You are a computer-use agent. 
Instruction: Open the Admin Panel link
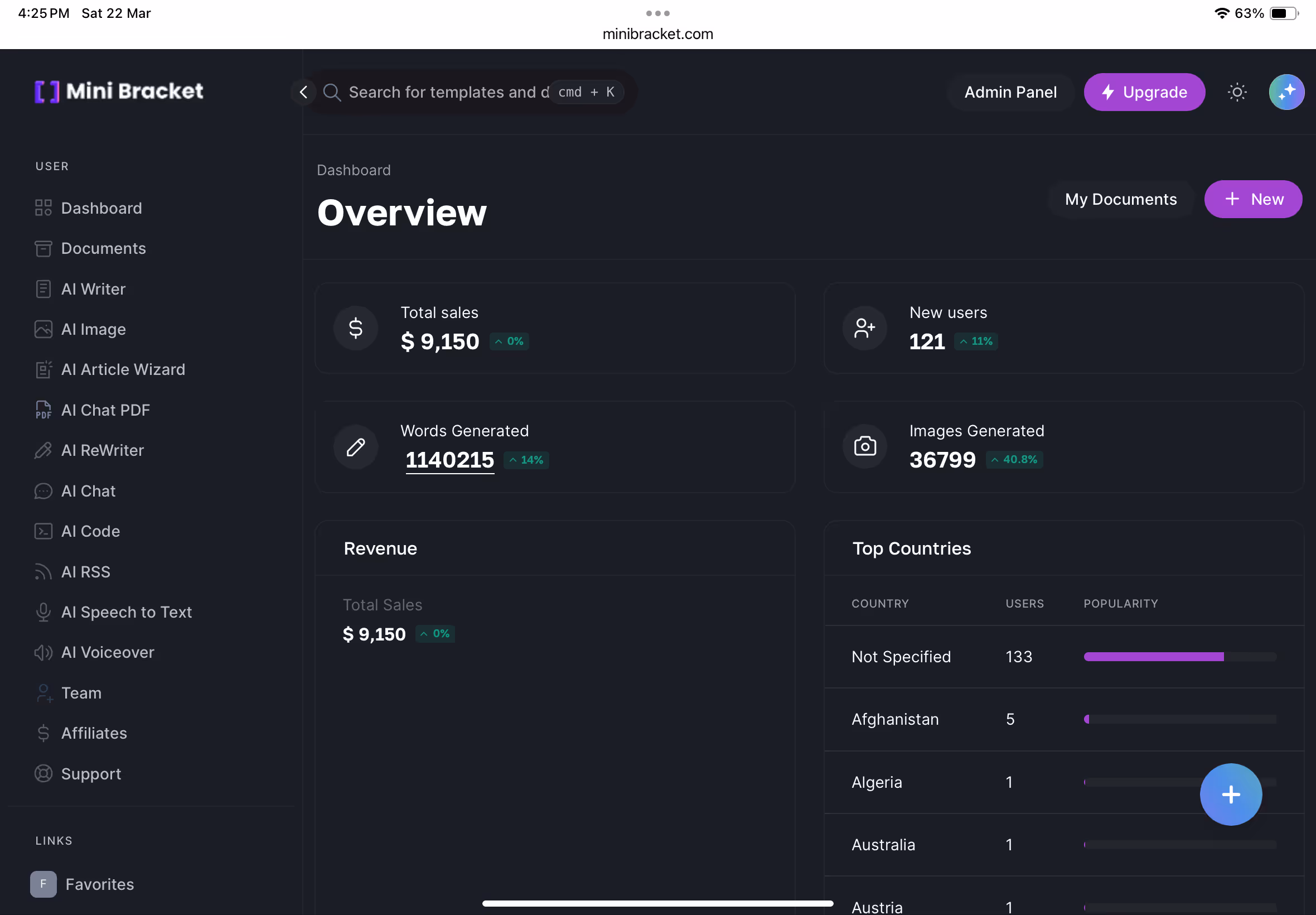pyautogui.click(x=1010, y=92)
